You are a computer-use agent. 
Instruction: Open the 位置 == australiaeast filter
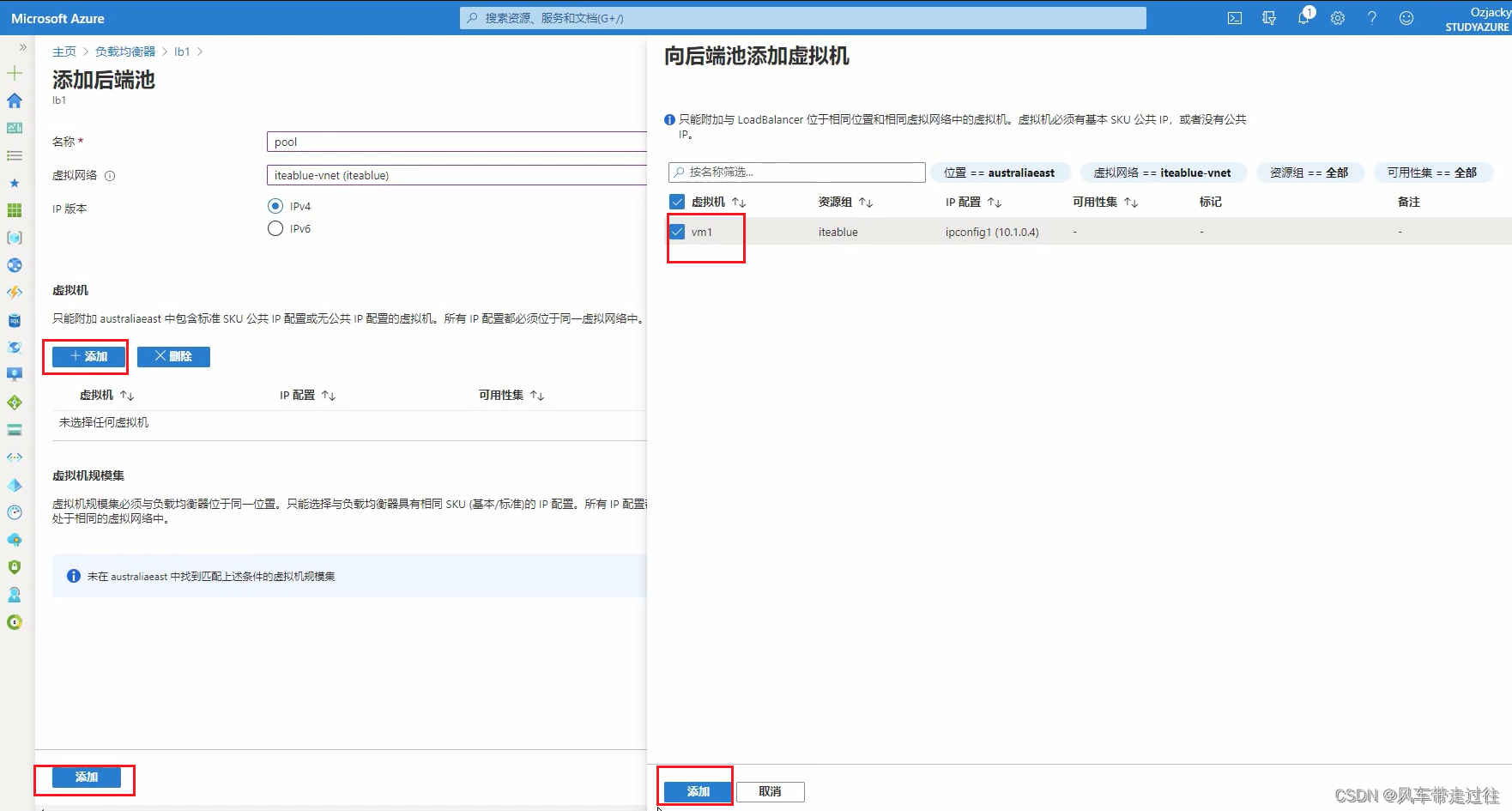pyautogui.click(x=1000, y=172)
